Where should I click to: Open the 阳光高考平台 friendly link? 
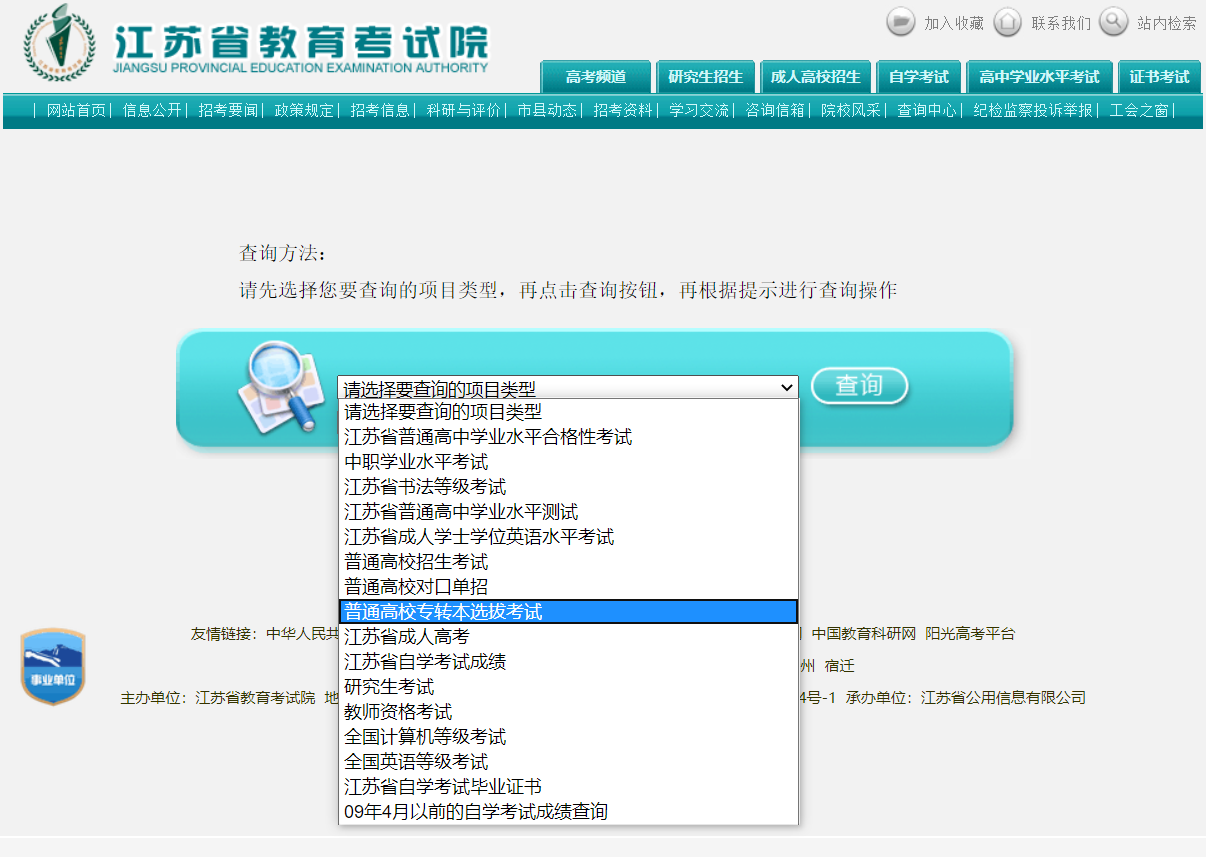pyautogui.click(x=970, y=634)
